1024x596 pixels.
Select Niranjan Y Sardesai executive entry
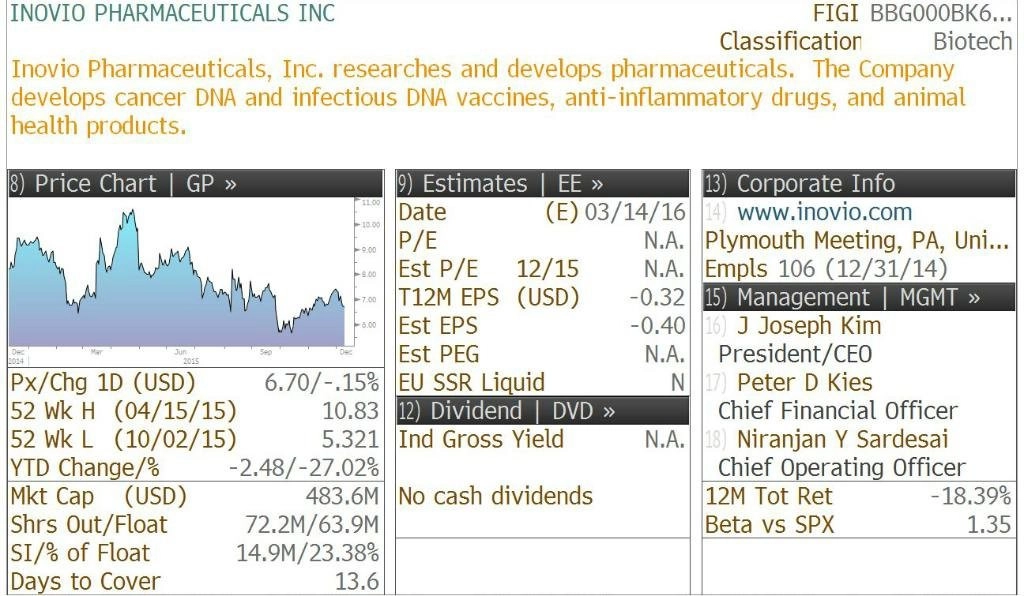(842, 439)
